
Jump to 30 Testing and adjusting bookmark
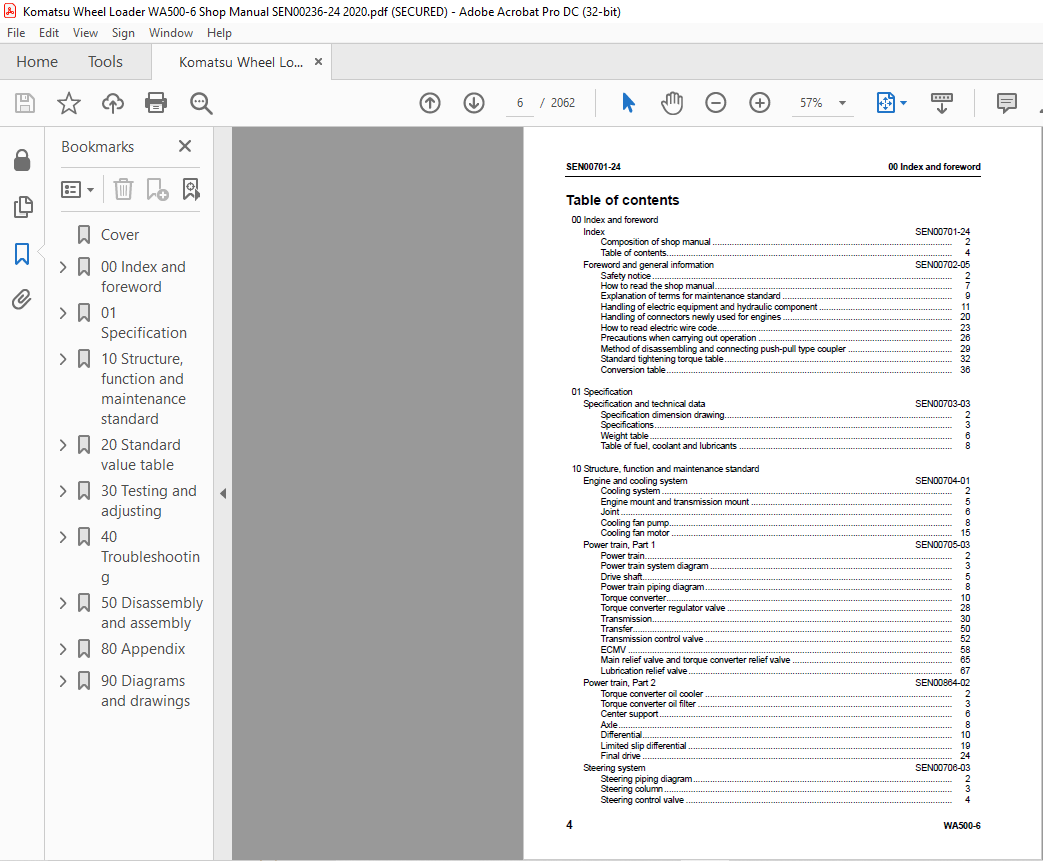pos(148,501)
